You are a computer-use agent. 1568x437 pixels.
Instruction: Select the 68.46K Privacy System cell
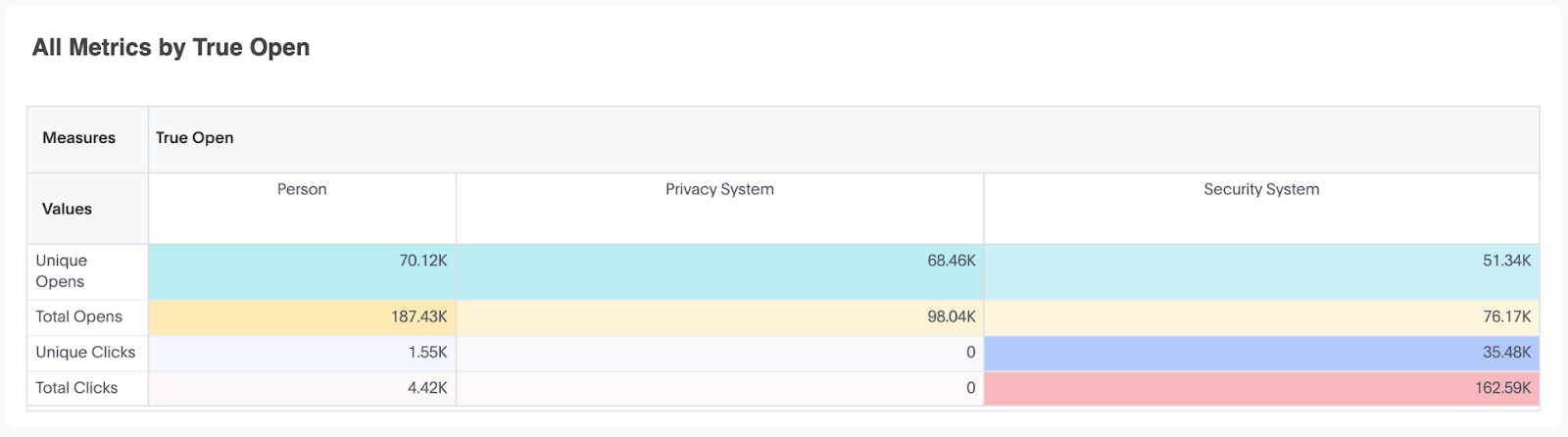(719, 271)
